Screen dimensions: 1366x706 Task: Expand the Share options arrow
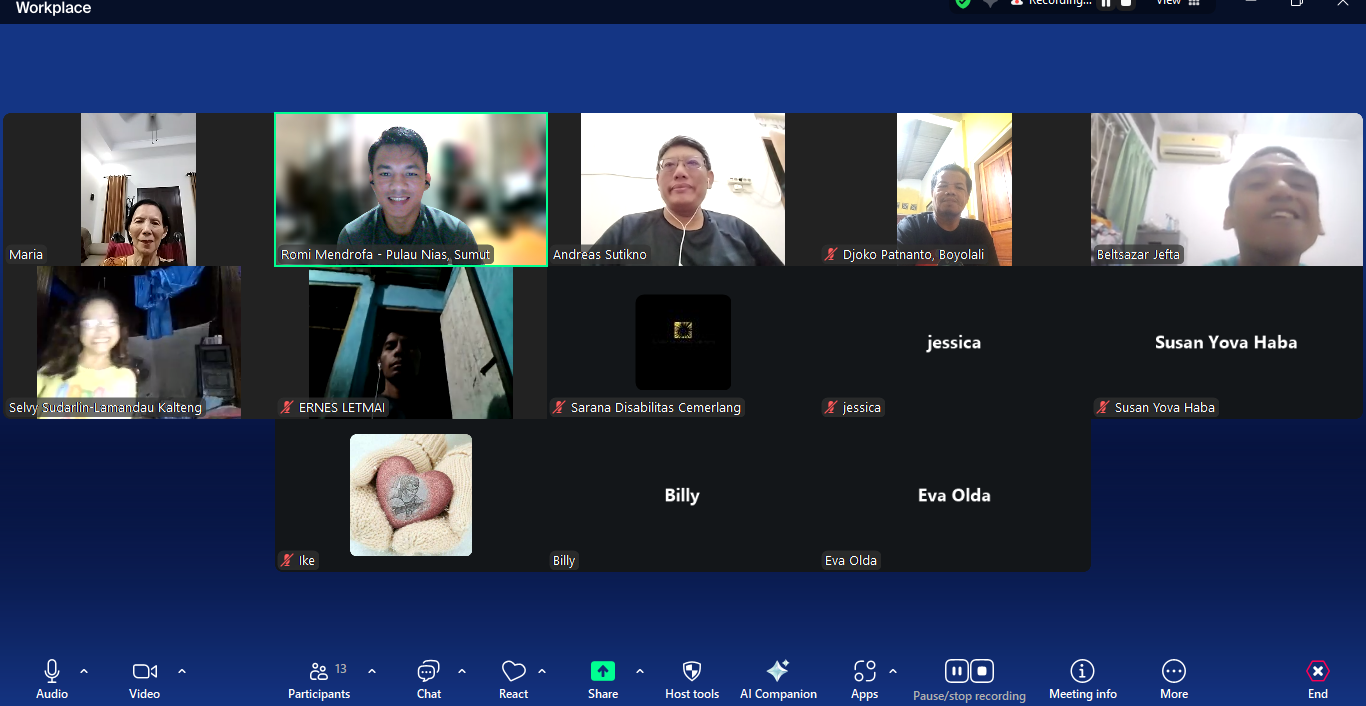640,671
